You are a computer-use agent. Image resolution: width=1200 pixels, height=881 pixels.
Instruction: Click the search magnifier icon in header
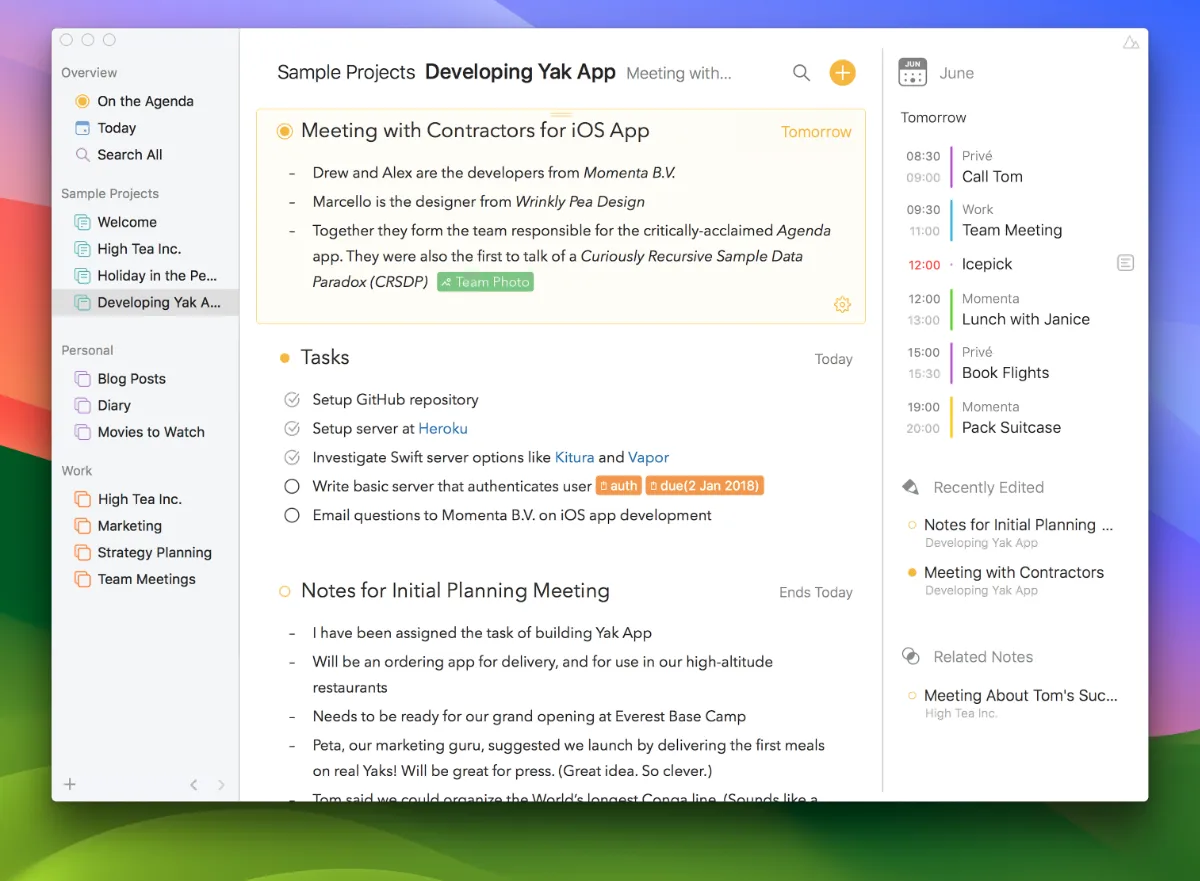click(801, 73)
